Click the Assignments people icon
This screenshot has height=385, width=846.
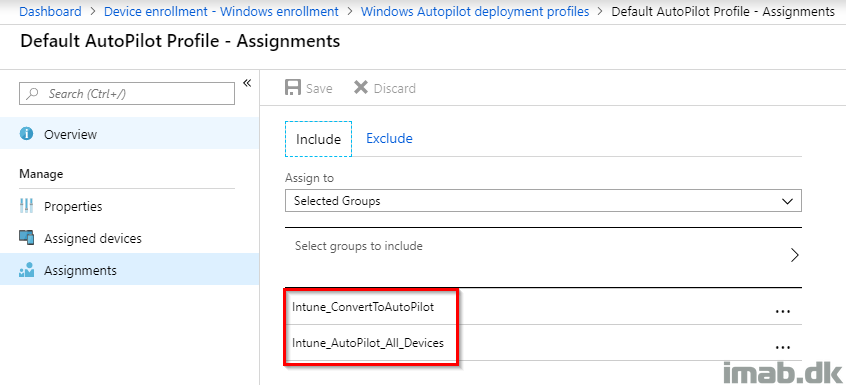click(26, 270)
